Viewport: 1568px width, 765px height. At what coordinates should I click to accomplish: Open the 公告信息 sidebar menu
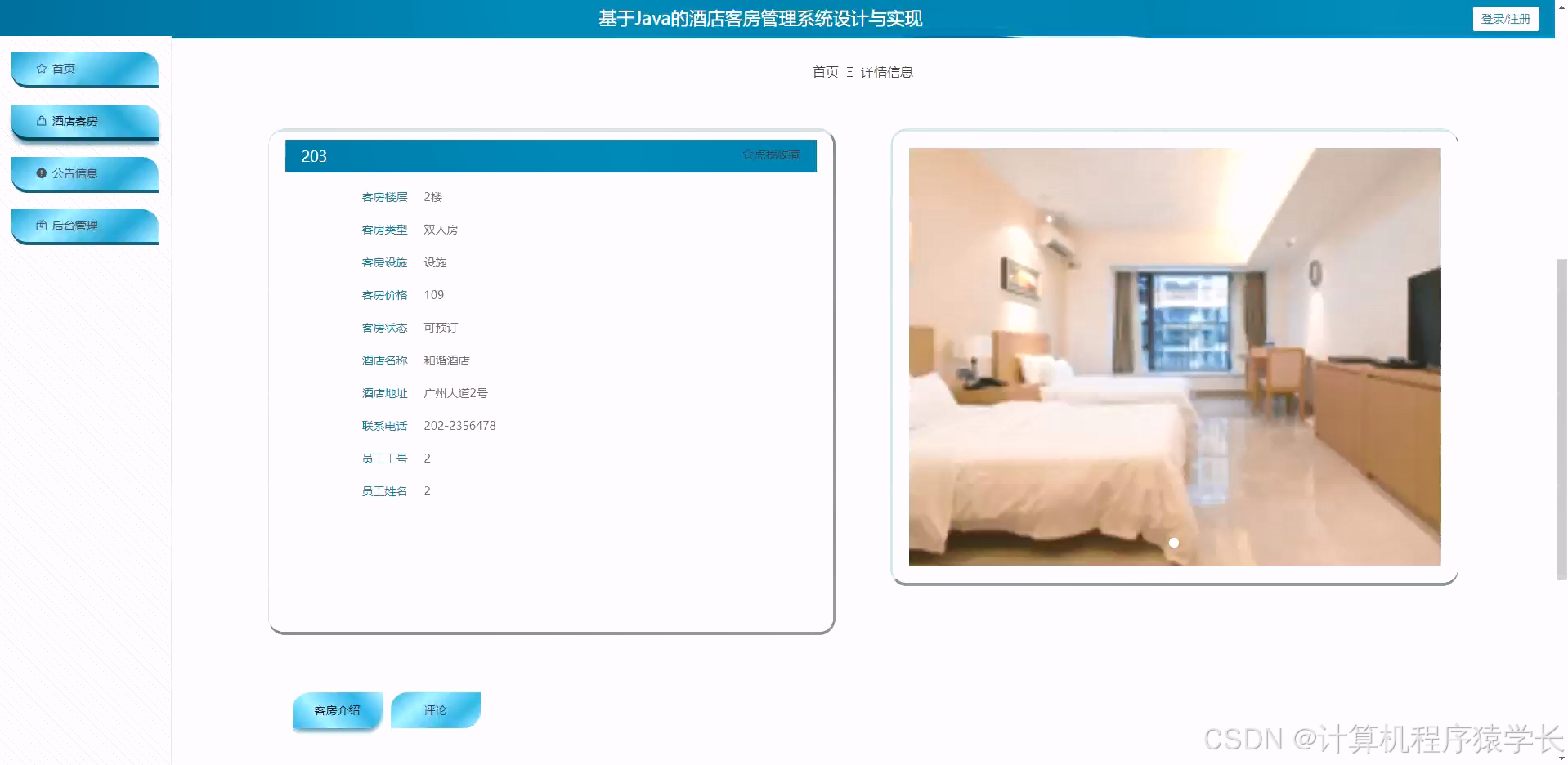tap(85, 174)
